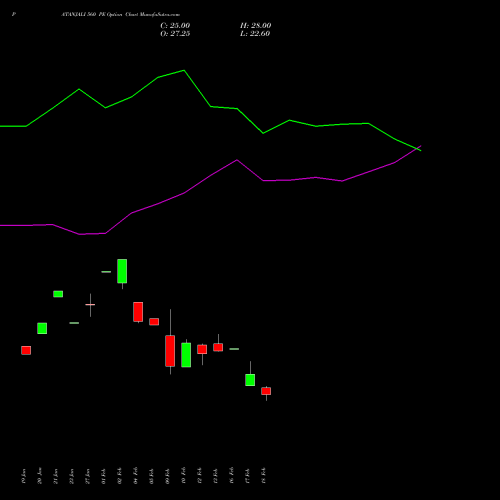Image resolution: width=500 pixels, height=500 pixels.
Task: Select the green candle above 10 Feb
Action: point(186,355)
